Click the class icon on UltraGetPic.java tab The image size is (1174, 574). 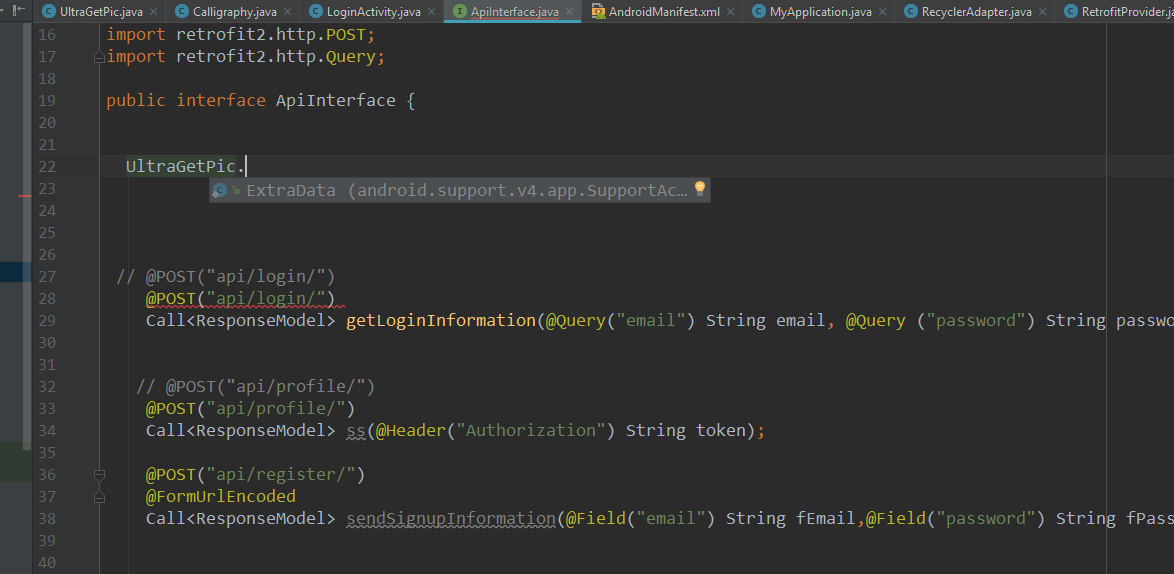(48, 12)
